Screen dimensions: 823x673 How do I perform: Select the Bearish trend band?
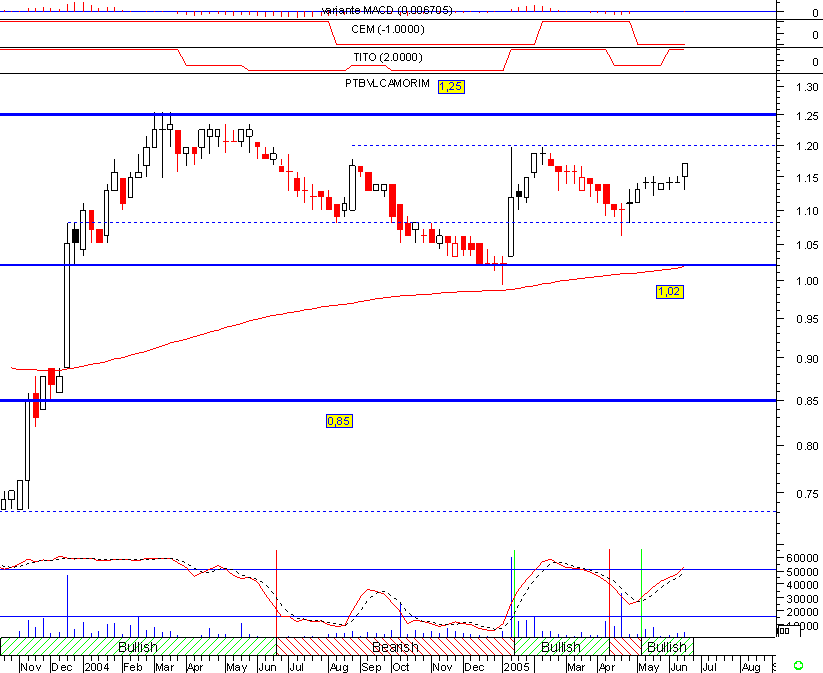coord(395,646)
